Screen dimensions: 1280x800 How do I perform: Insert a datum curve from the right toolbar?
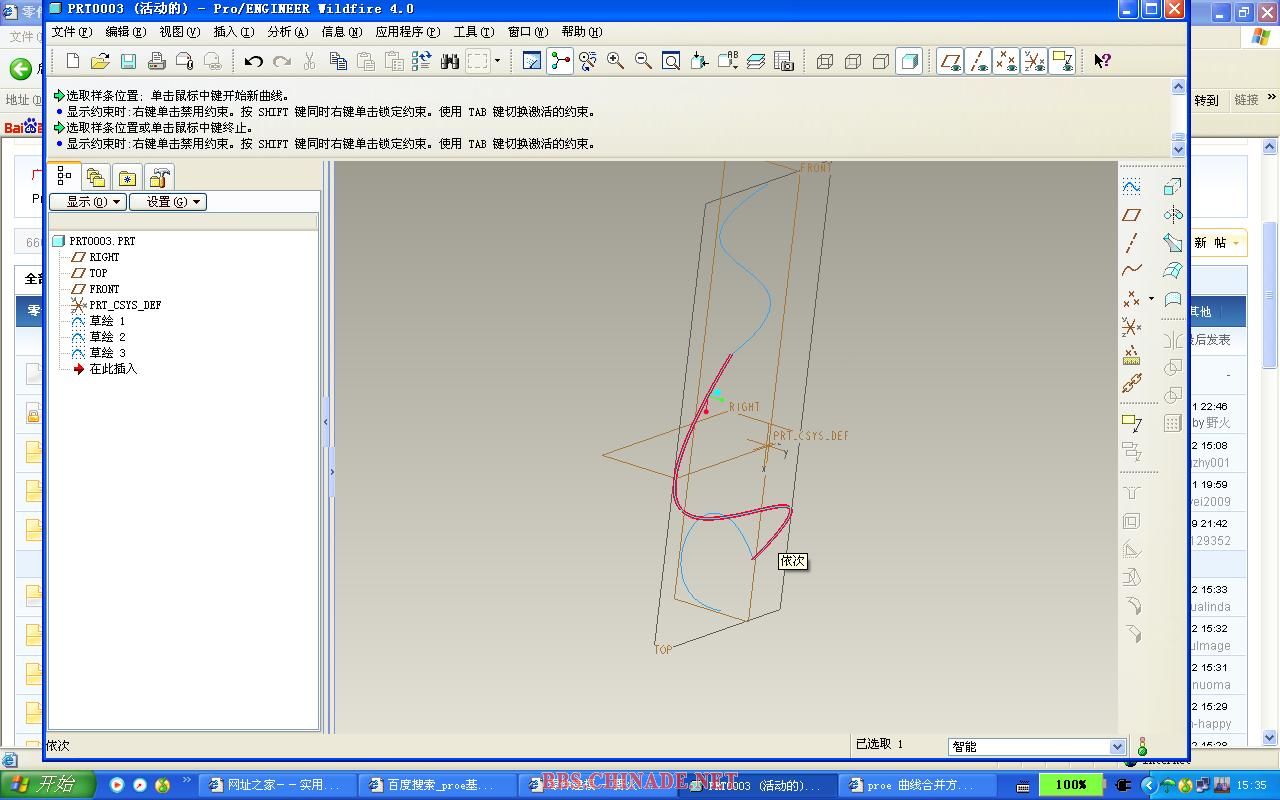tap(1132, 270)
